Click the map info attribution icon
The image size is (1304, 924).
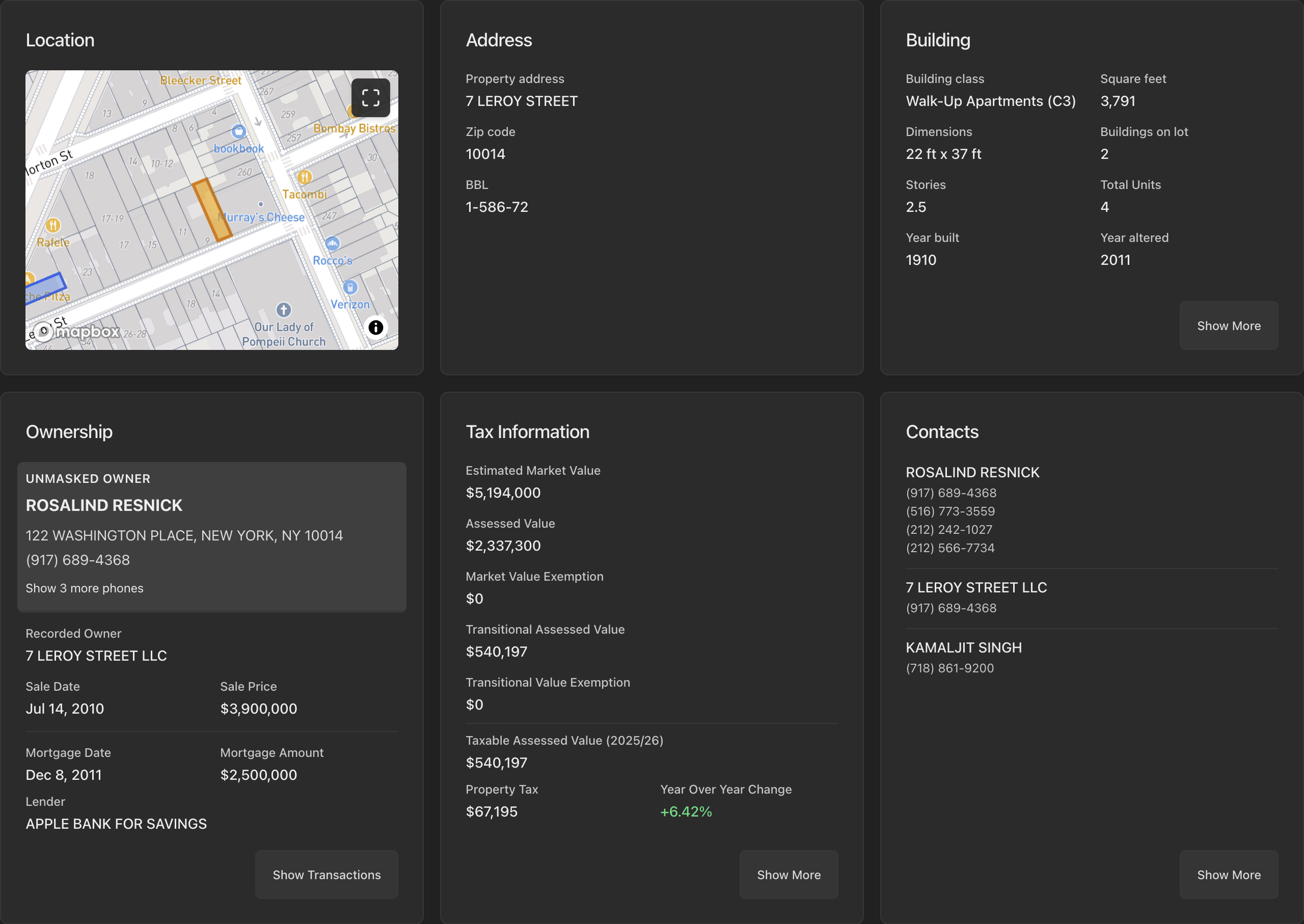375,328
